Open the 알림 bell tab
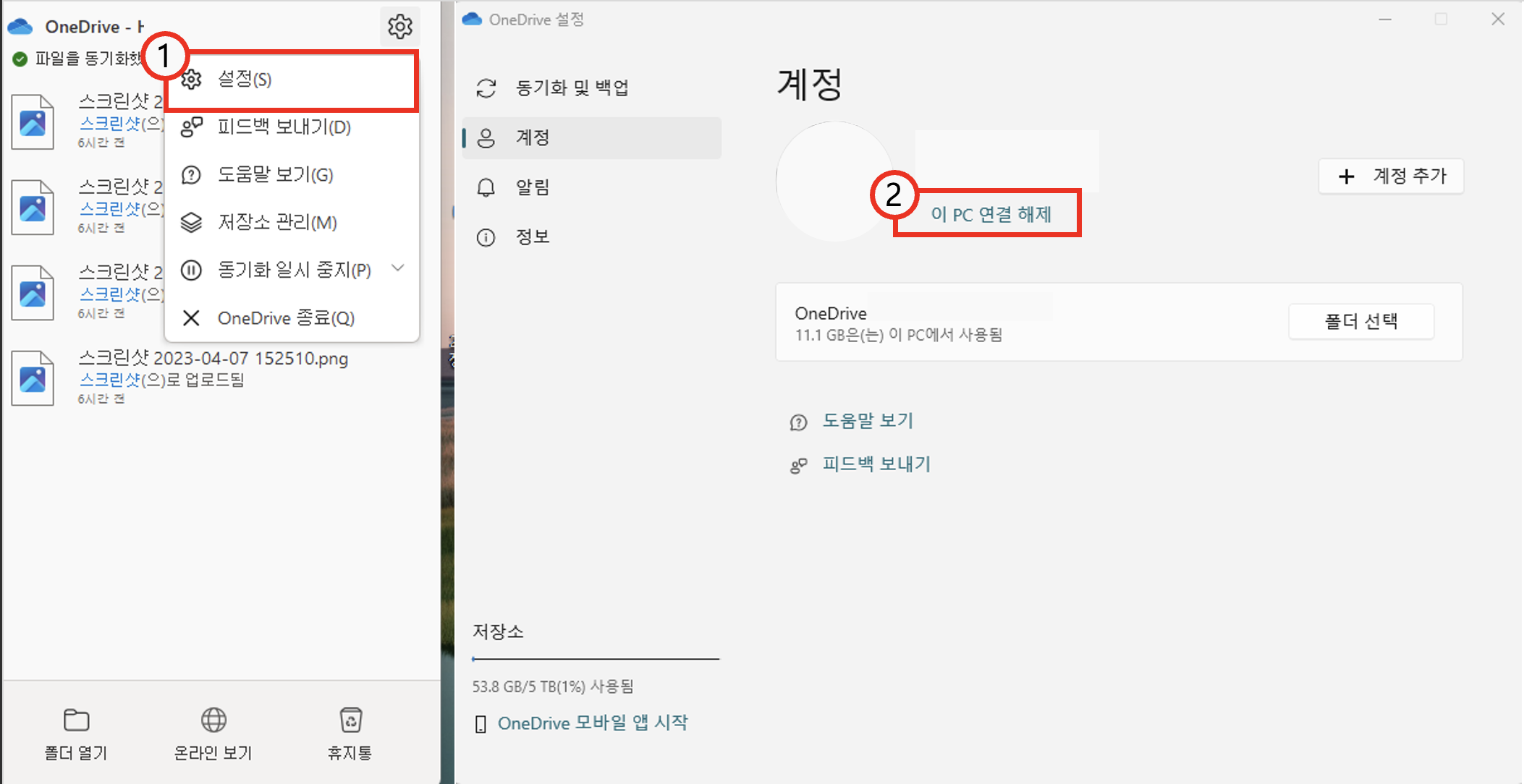Screen dimensions: 1524x784 (x=533, y=187)
